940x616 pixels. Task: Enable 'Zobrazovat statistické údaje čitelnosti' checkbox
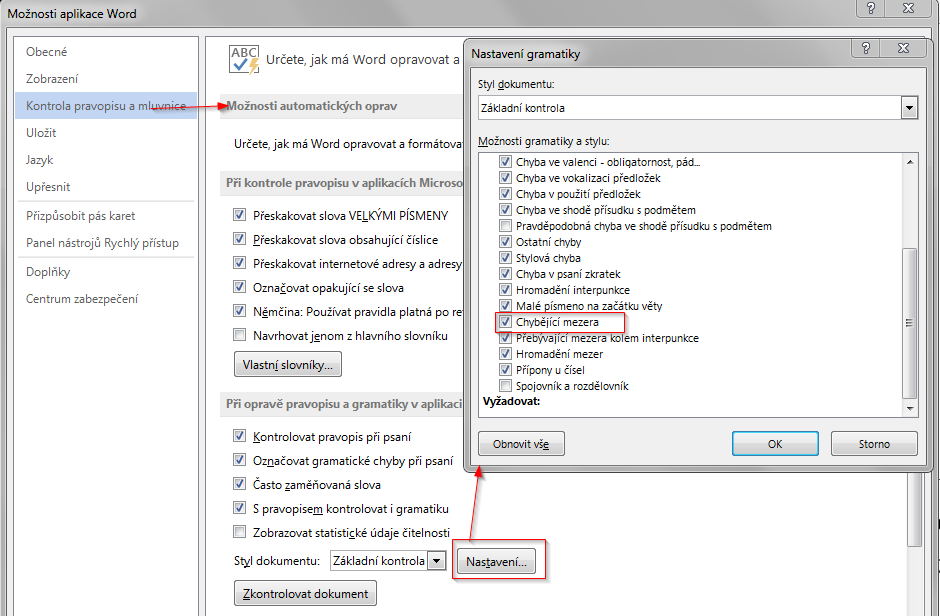239,532
